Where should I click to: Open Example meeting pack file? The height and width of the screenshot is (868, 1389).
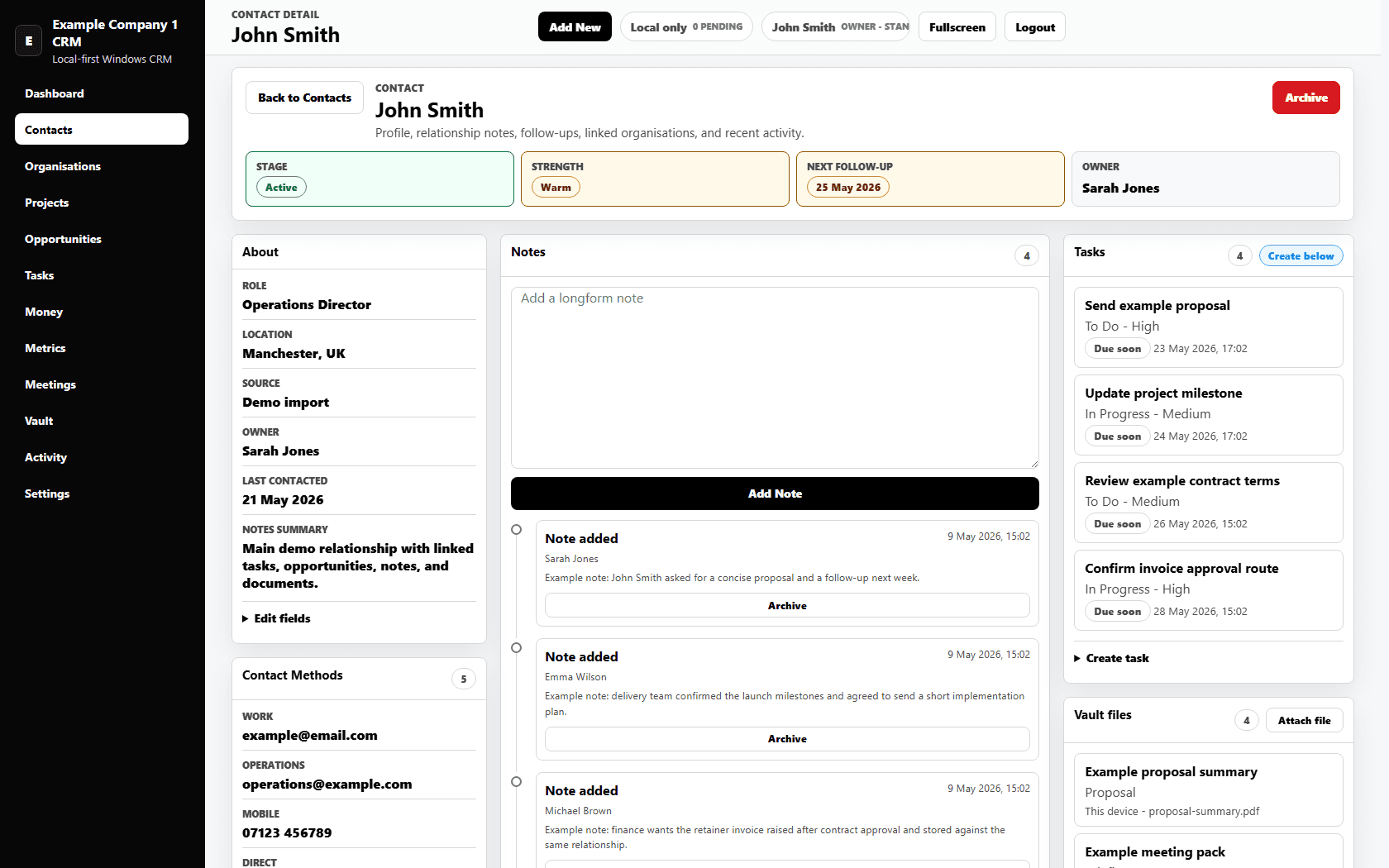pyautogui.click(x=1208, y=851)
